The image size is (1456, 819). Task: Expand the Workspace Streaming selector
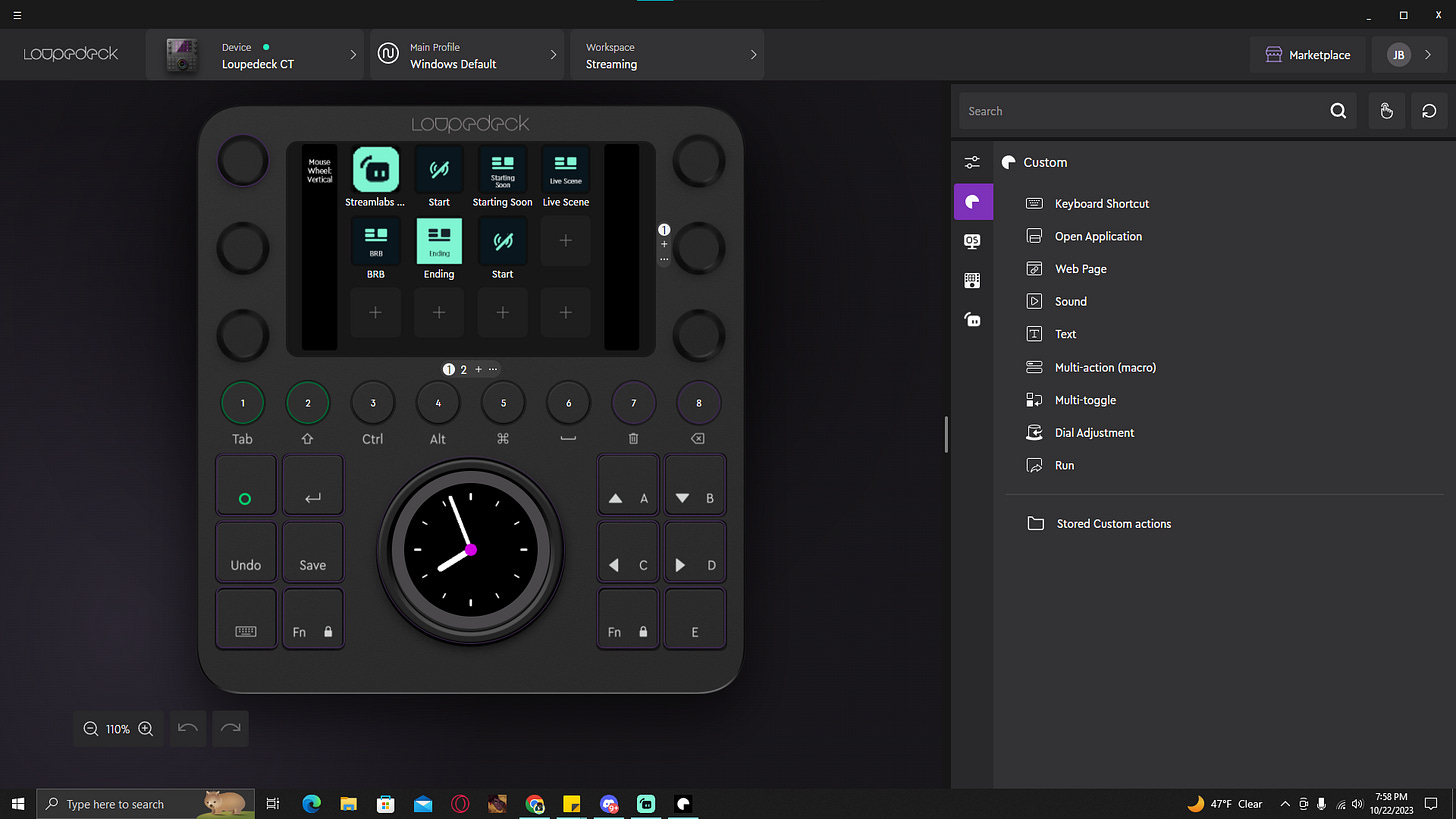668,55
